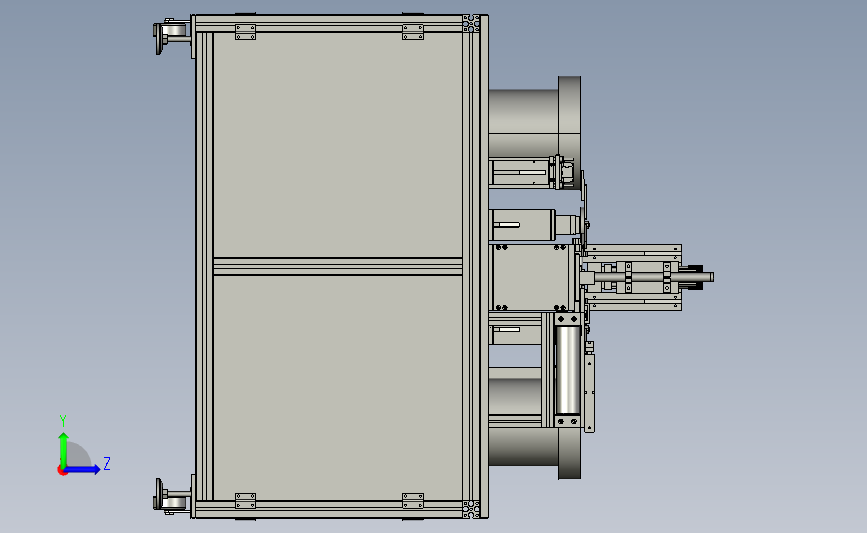Select the lower large cylinder drum flange
Viewport: 867px width, 533px height.
click(x=569, y=453)
